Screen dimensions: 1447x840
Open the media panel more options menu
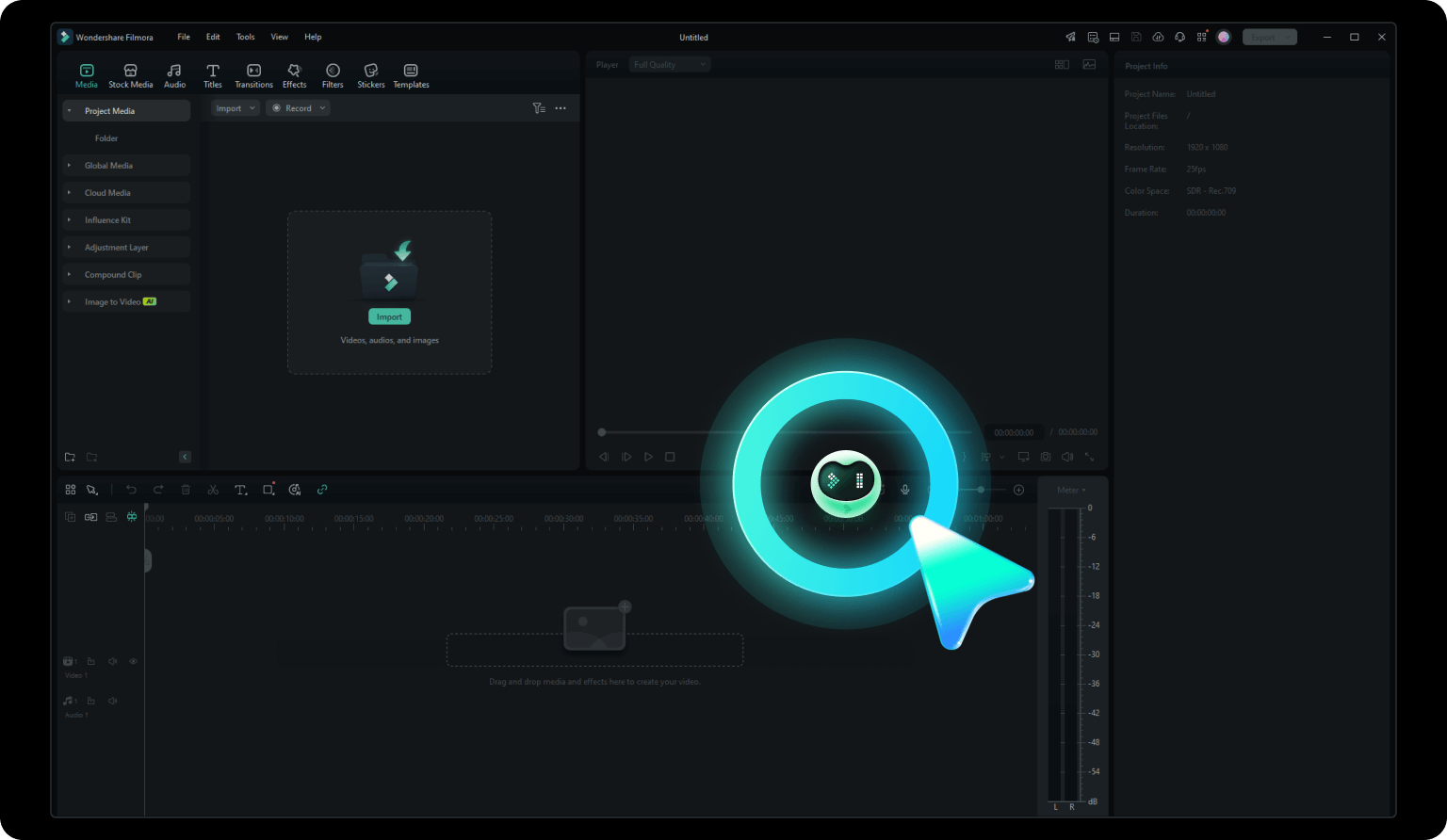[x=561, y=108]
